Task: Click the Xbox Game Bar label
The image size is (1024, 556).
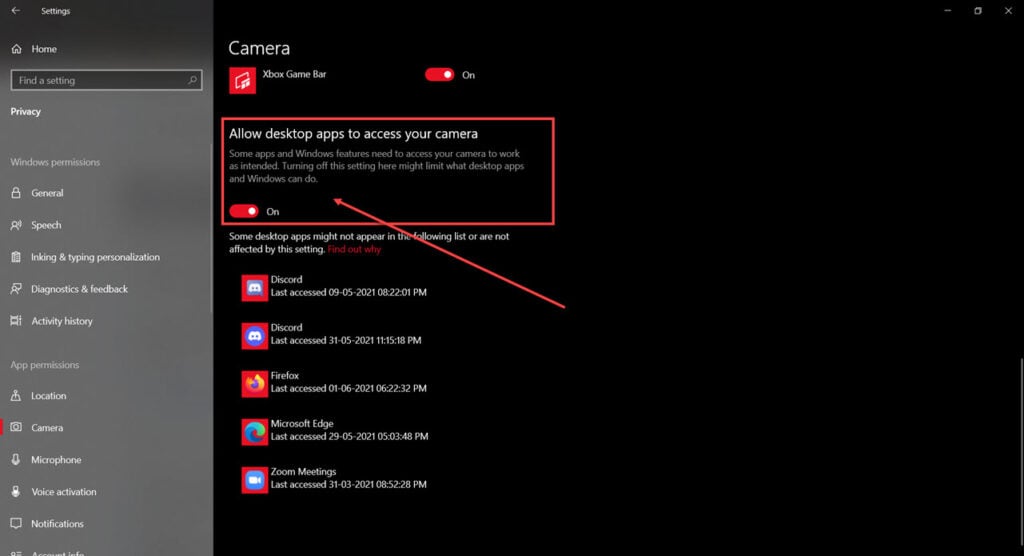Action: click(x=294, y=74)
